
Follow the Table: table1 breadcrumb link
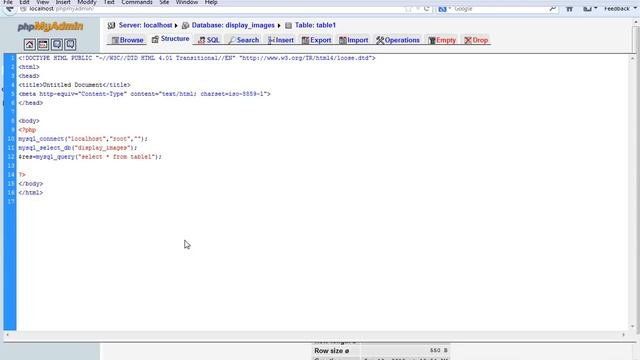click(x=315, y=25)
